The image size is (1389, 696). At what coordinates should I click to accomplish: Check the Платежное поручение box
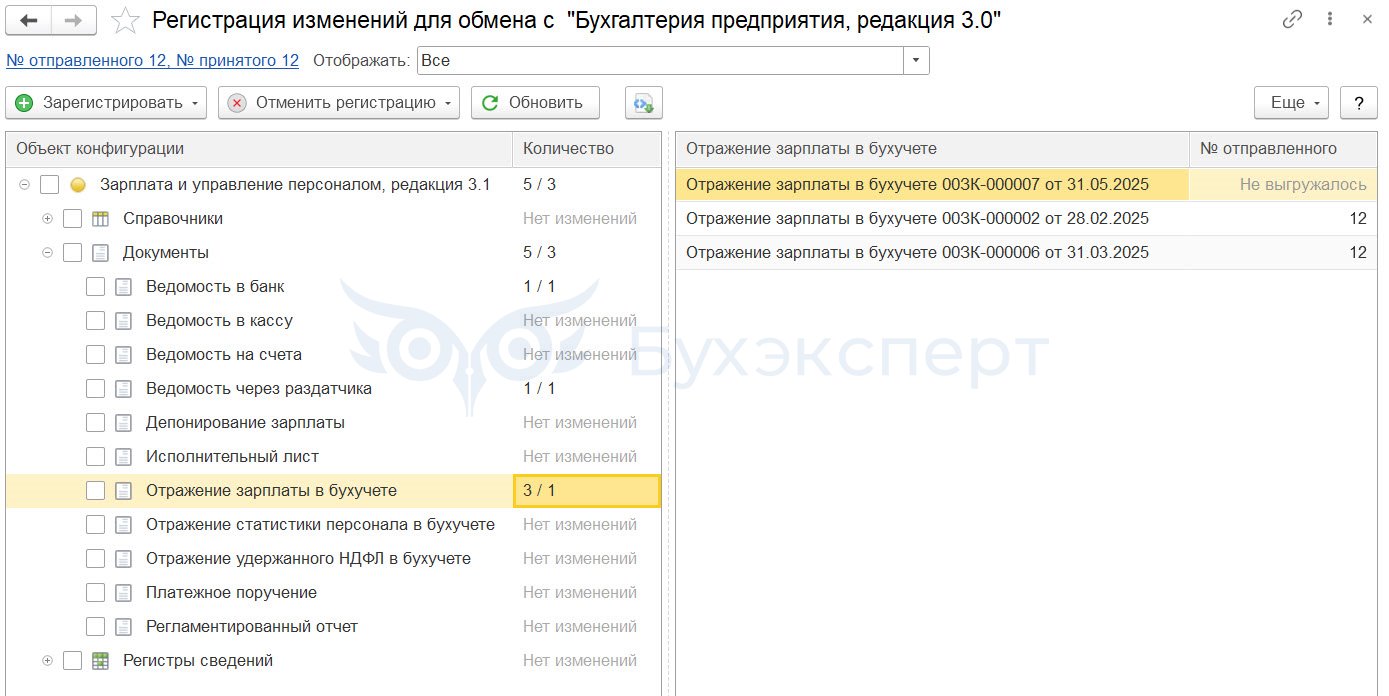click(95, 593)
